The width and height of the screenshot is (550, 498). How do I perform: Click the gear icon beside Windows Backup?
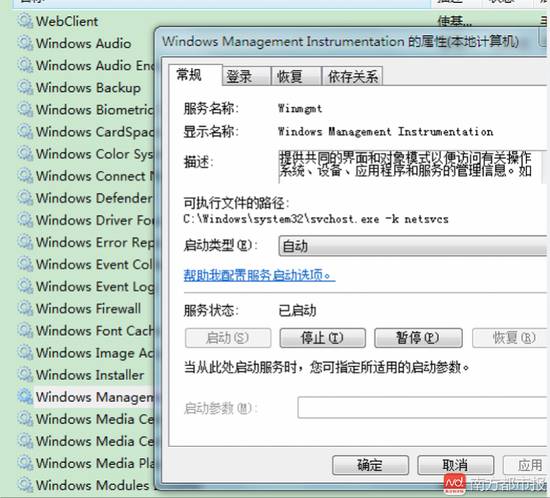(25, 87)
